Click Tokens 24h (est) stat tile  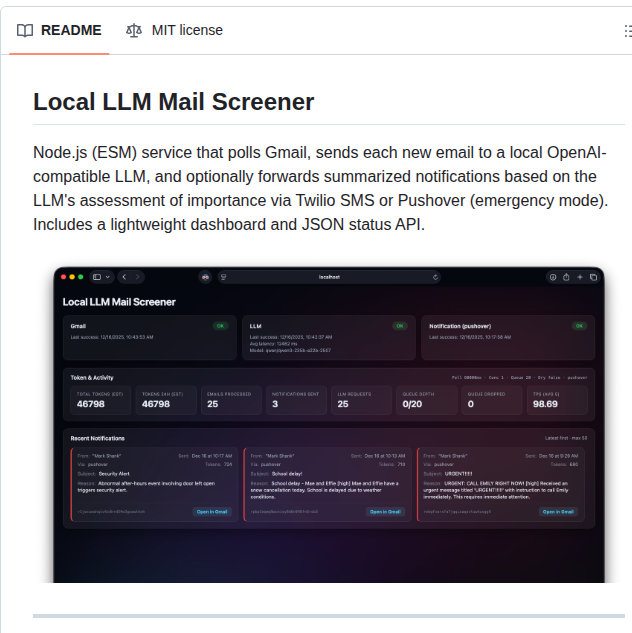(x=166, y=400)
